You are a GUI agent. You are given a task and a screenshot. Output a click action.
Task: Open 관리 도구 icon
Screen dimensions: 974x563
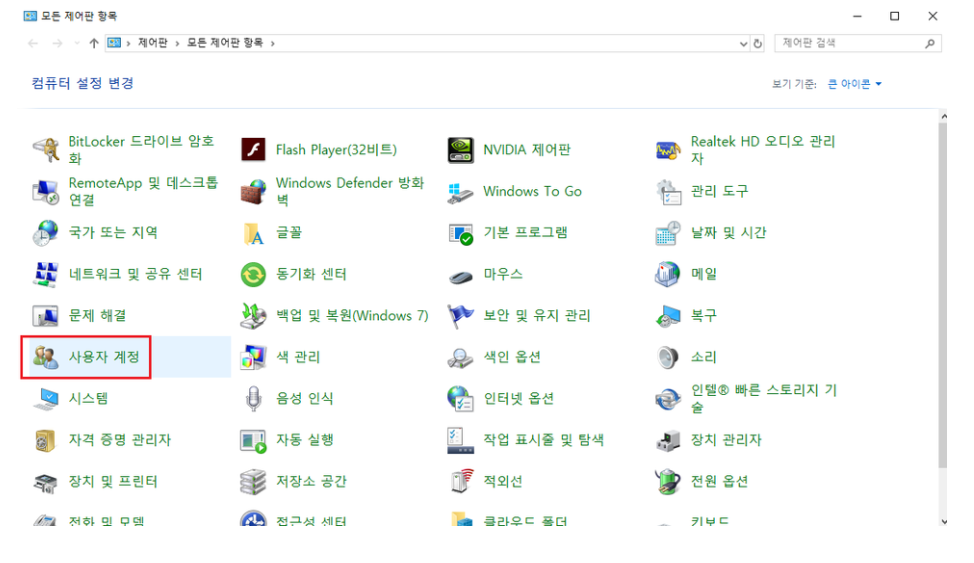point(668,191)
